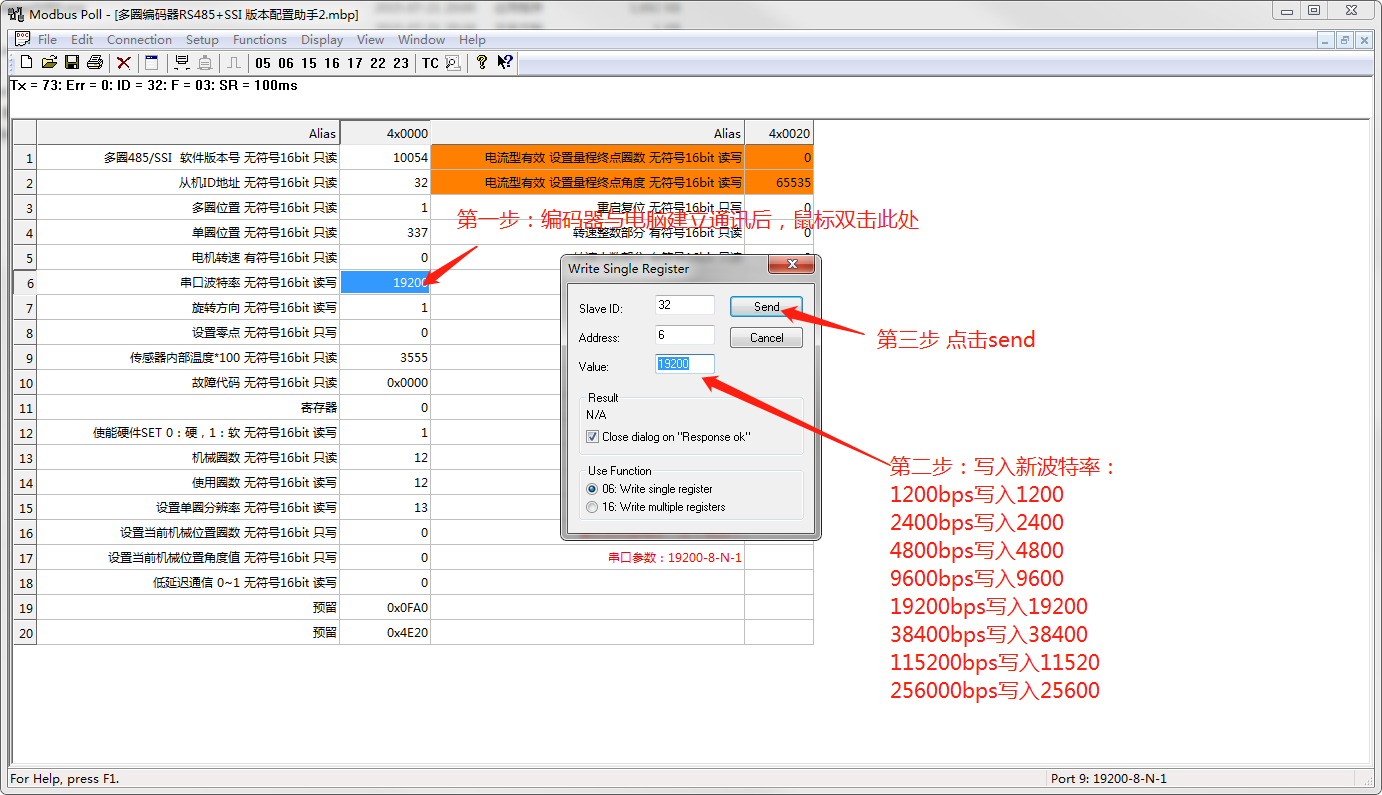Click the TC test center toolbar button
Viewport: 1382px width, 795px height.
pyautogui.click(x=430, y=63)
